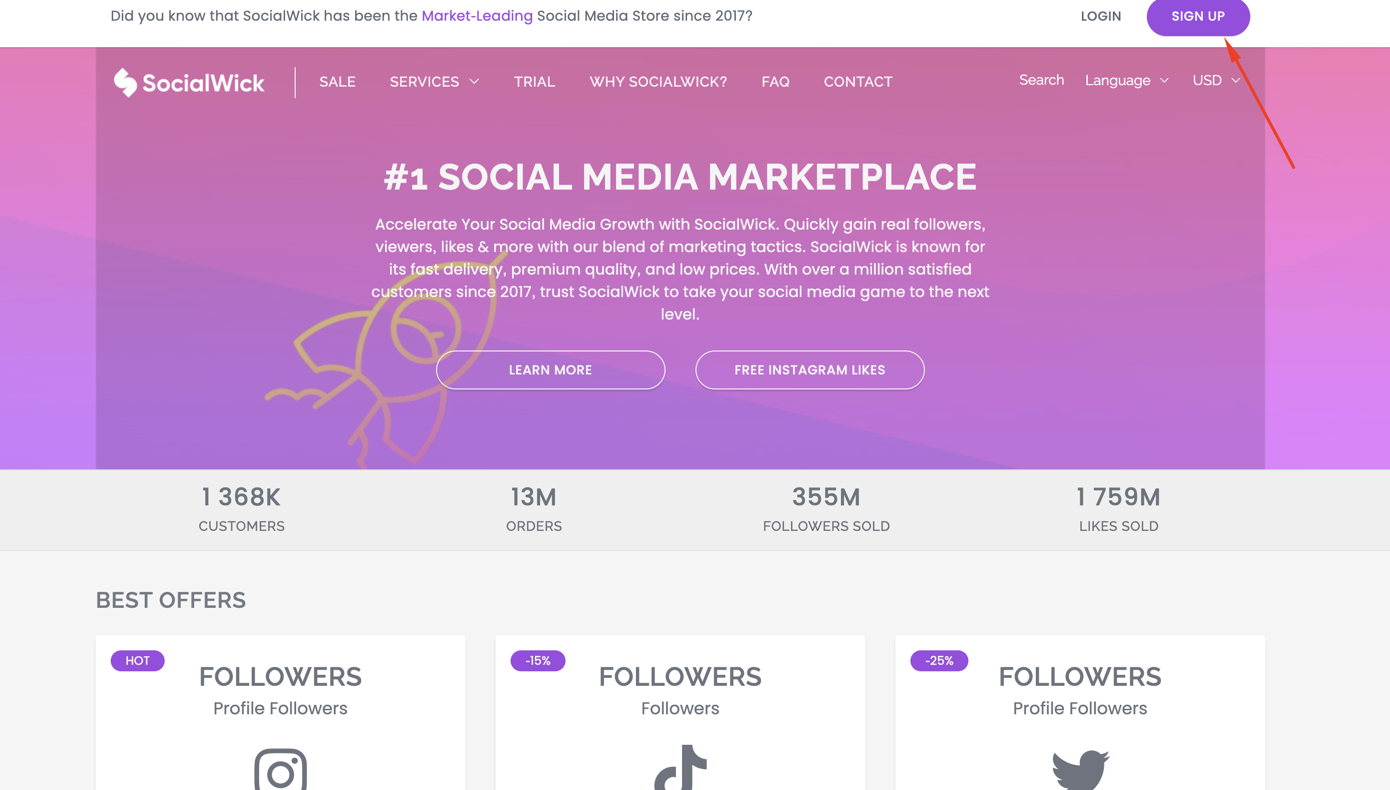
Task: Click the Market-Leading link in the banner
Action: pos(477,15)
